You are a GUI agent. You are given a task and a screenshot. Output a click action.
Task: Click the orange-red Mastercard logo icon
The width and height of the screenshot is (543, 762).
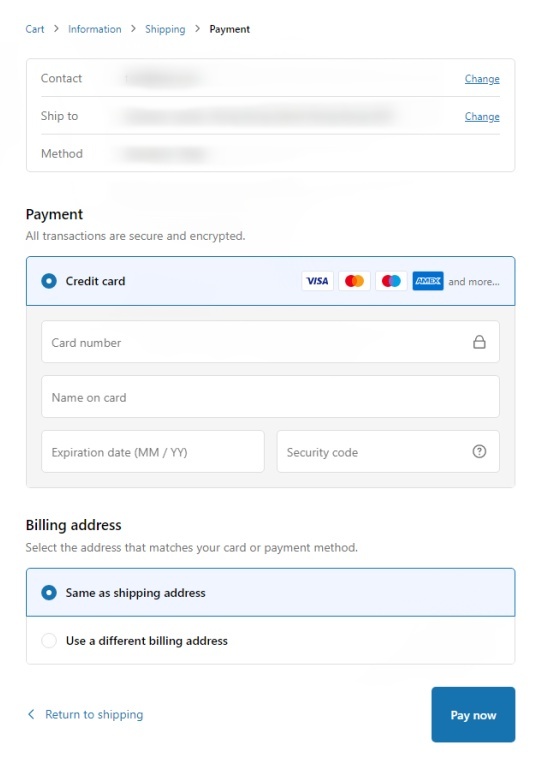pyautogui.click(x=354, y=281)
